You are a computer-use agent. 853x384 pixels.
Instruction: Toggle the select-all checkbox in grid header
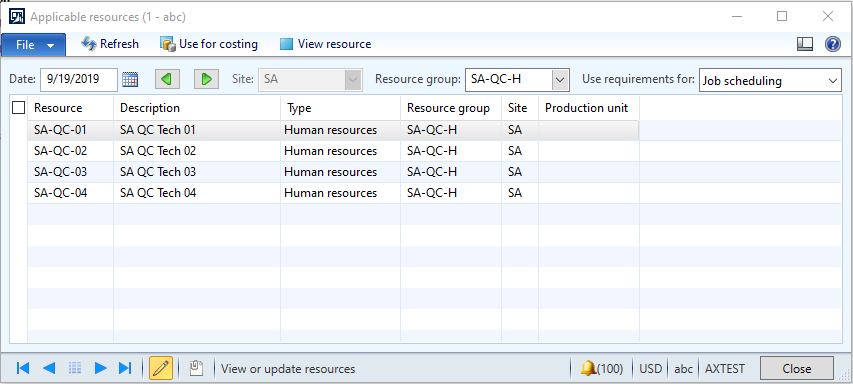click(18, 108)
